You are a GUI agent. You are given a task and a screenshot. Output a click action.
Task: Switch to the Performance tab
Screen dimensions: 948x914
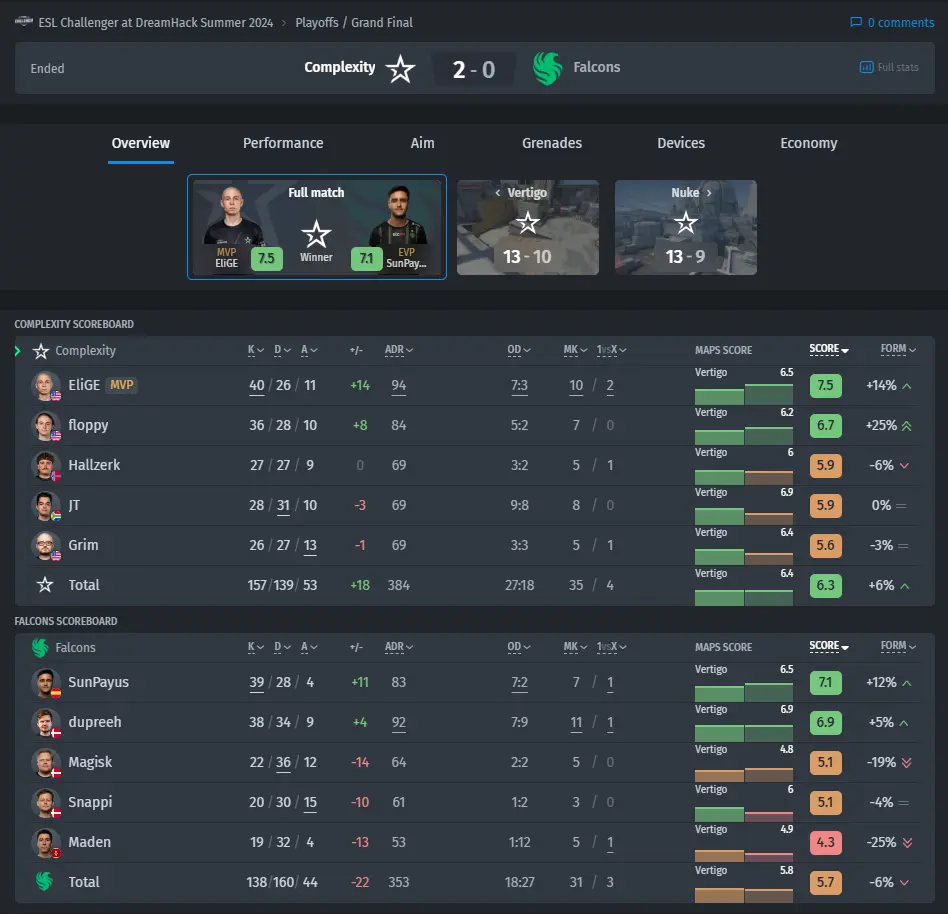(x=283, y=143)
